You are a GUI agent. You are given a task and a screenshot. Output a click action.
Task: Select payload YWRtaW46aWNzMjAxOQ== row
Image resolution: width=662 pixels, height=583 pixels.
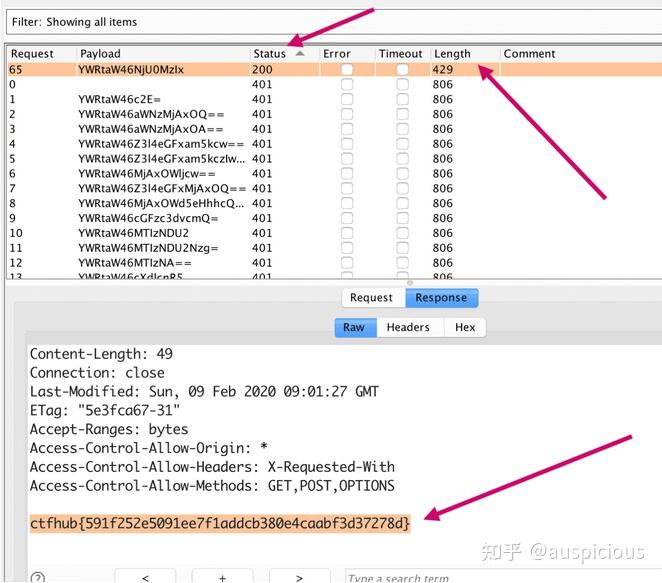click(151, 114)
